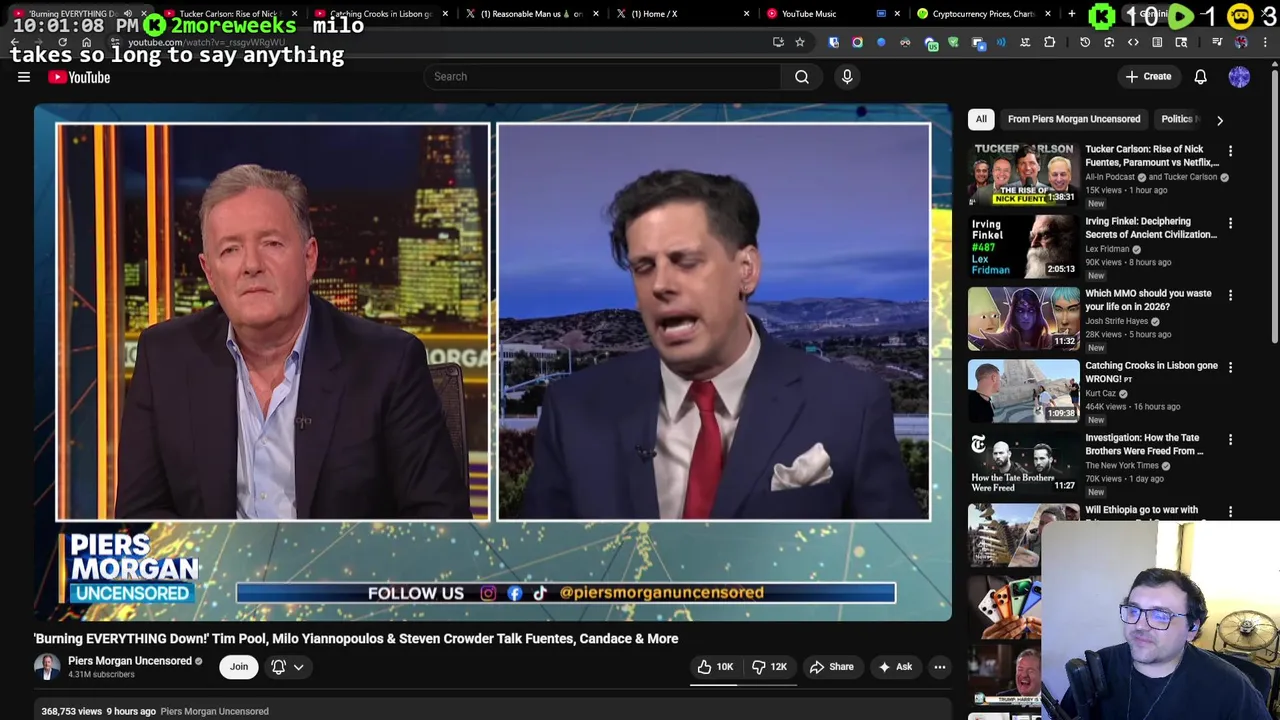This screenshot has height=720, width=1280.
Task: Open the more actions three-dot menu under video
Action: click(x=940, y=667)
